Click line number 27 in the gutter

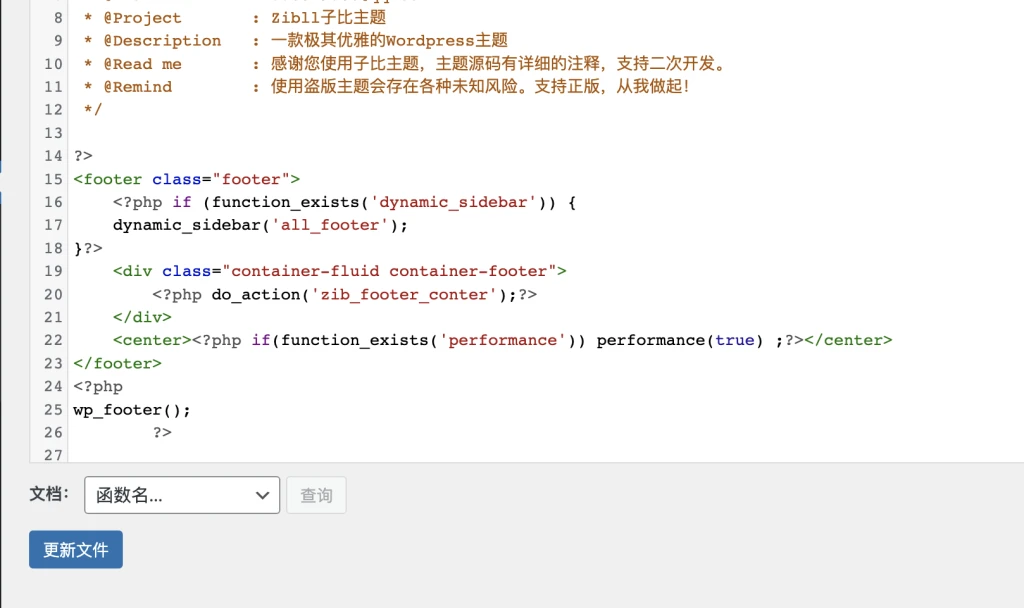53,455
